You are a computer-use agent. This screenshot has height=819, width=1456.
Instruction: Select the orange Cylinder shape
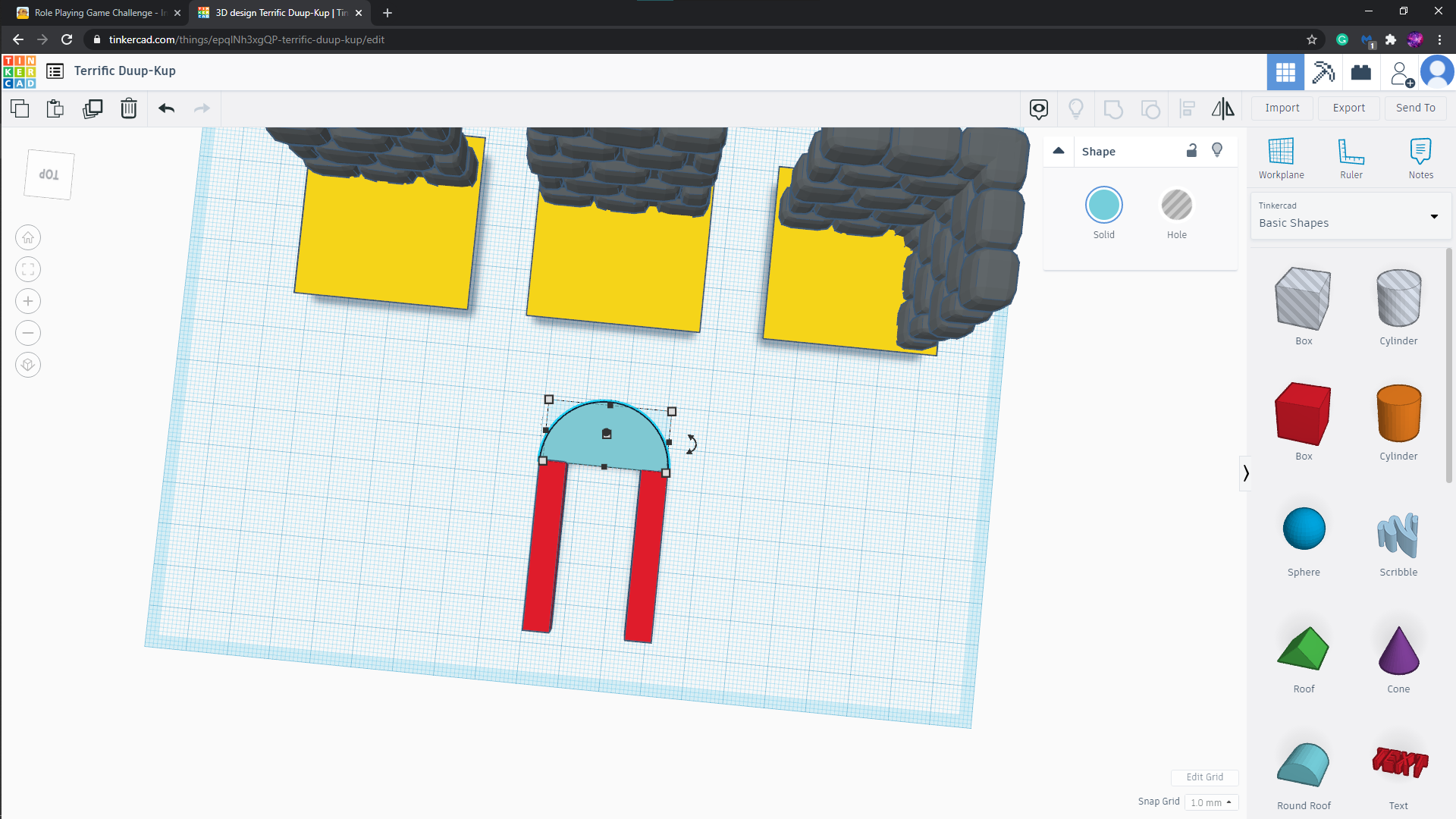1398,413
